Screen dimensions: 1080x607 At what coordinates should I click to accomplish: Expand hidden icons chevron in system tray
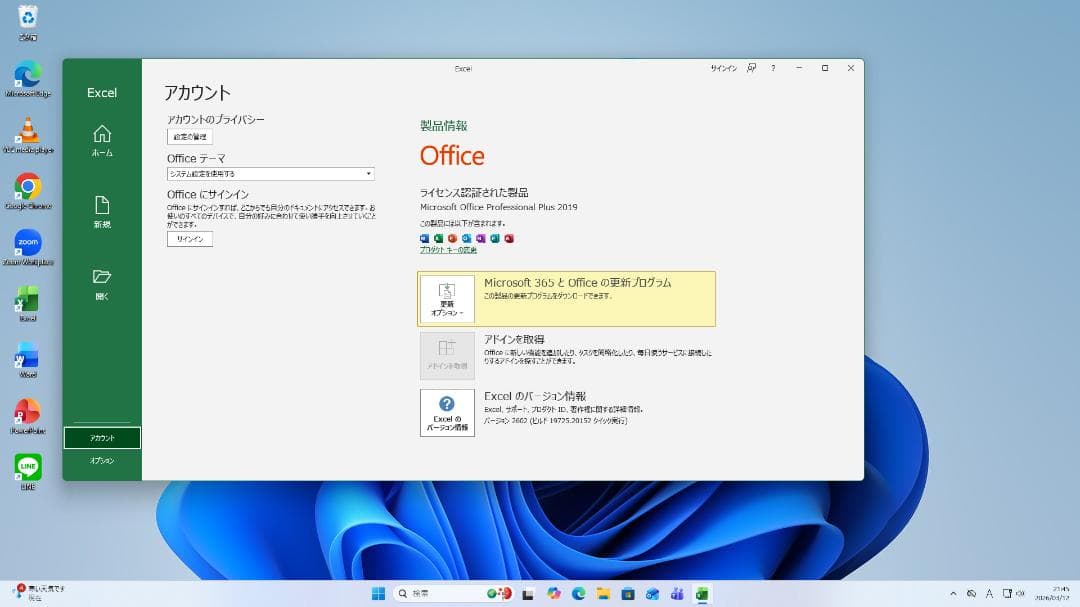(x=953, y=593)
